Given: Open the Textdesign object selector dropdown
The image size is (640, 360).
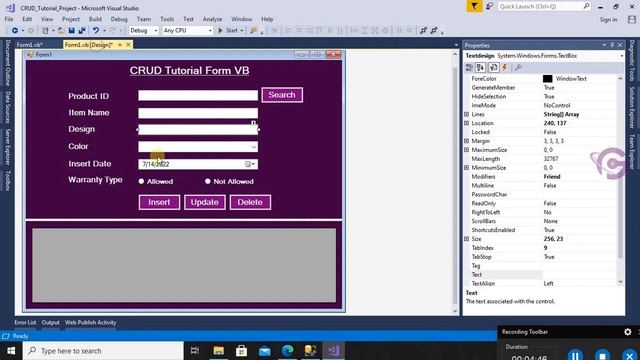Looking at the screenshot, I should [621, 56].
